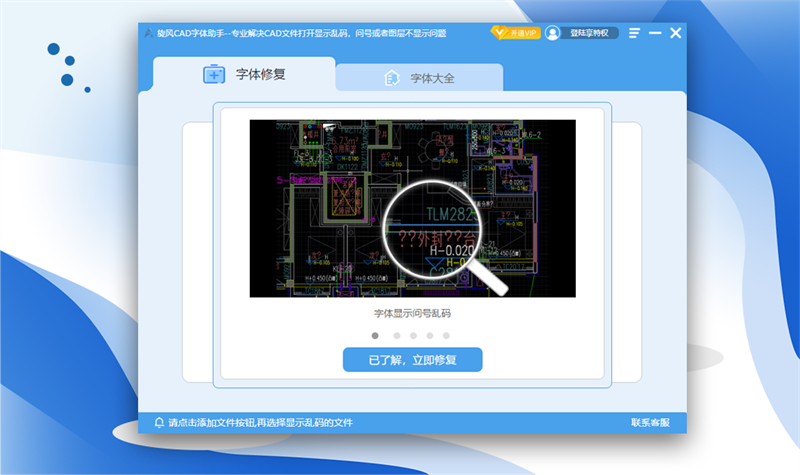
Task: Click the 字体修复 first-aid kit icon
Action: tap(215, 75)
